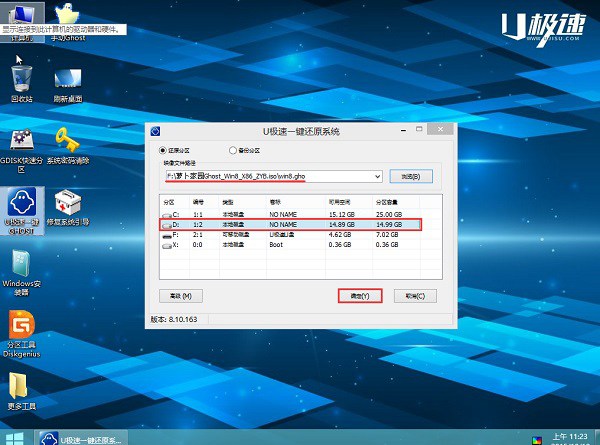The image size is (600, 445).
Task: Expand the image file path dropdown
Action: tap(377, 176)
